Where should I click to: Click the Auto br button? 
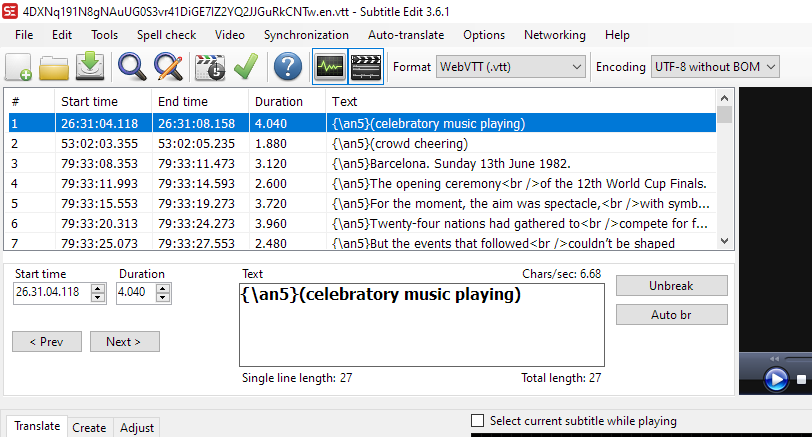[x=671, y=315]
